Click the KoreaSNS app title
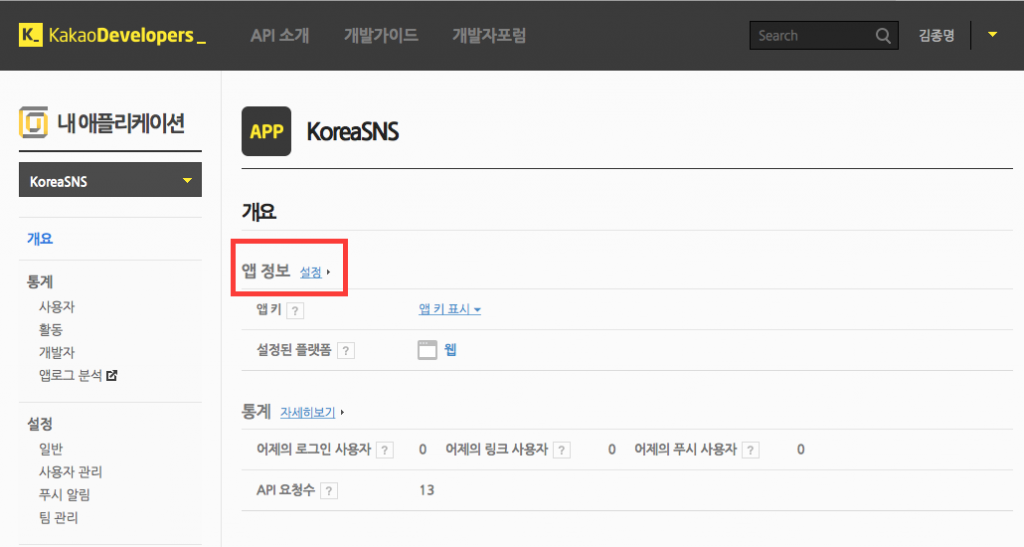 [x=353, y=132]
